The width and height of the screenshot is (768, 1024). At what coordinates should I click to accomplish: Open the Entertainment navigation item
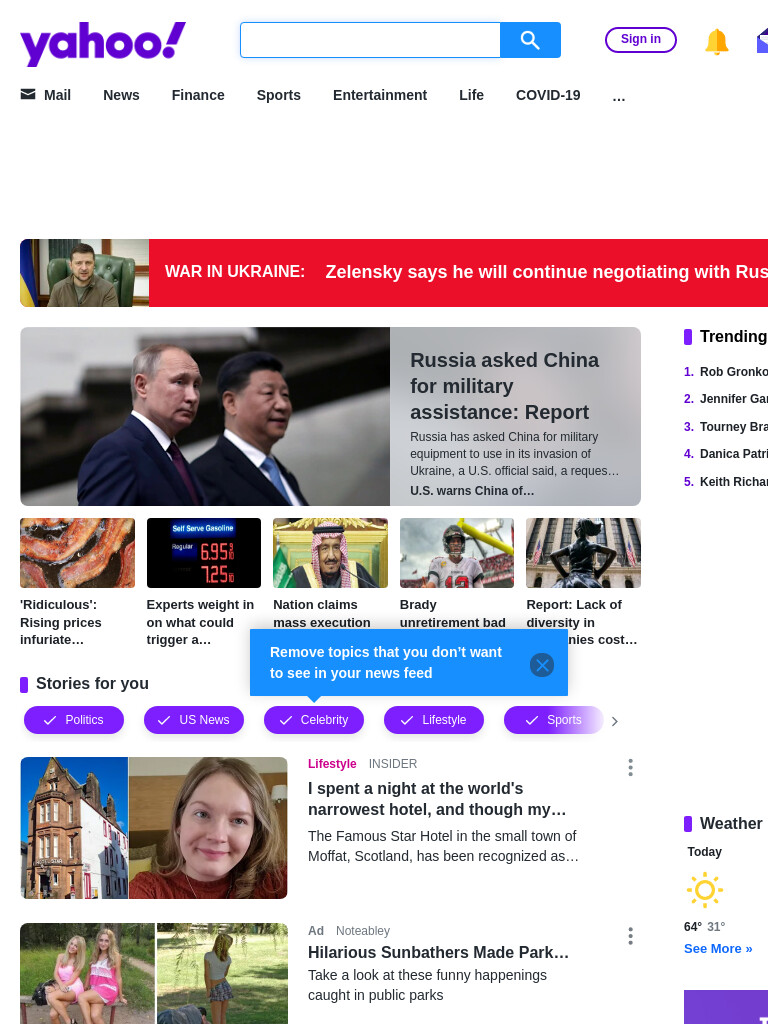pos(380,95)
